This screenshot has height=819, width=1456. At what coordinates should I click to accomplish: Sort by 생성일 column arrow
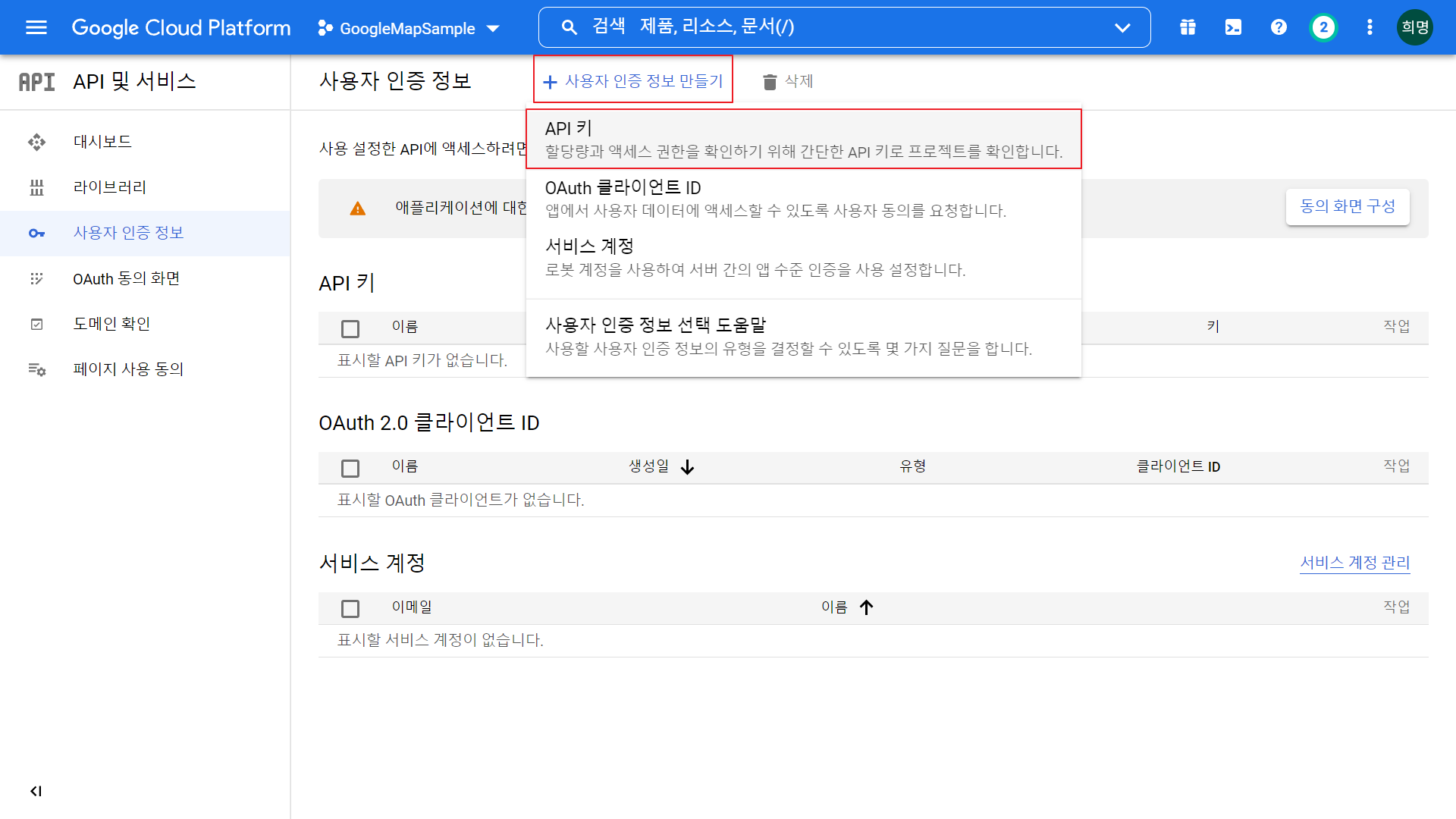tap(687, 467)
